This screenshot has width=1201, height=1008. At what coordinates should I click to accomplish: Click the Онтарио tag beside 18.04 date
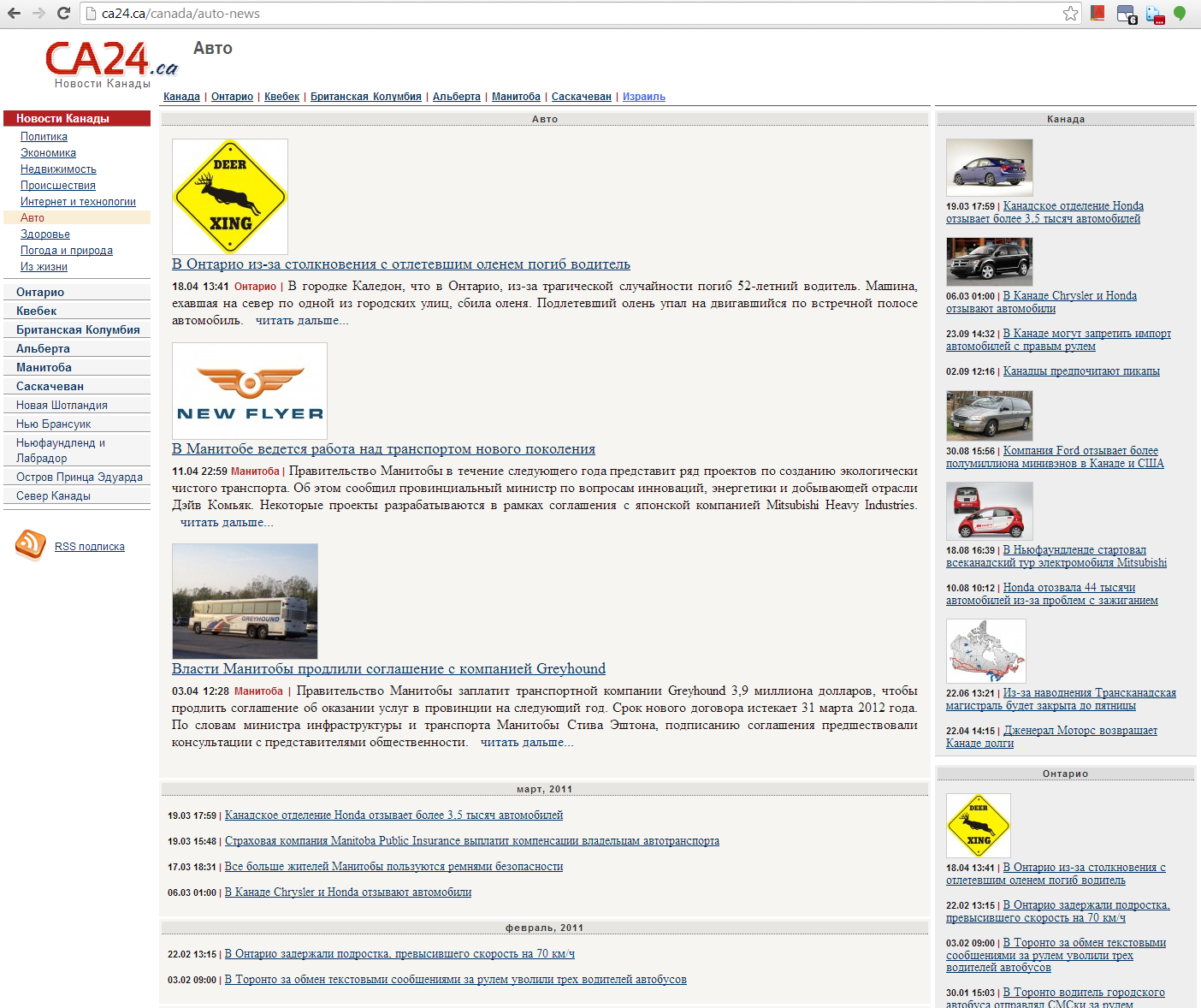coord(255,287)
